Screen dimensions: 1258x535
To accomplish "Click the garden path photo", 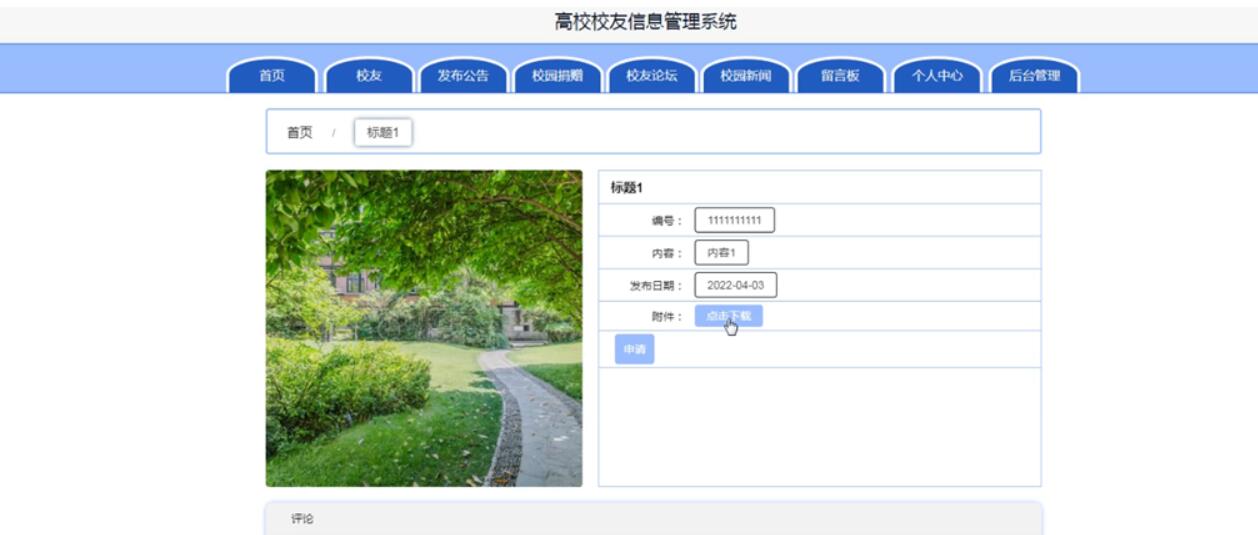I will coord(424,328).
